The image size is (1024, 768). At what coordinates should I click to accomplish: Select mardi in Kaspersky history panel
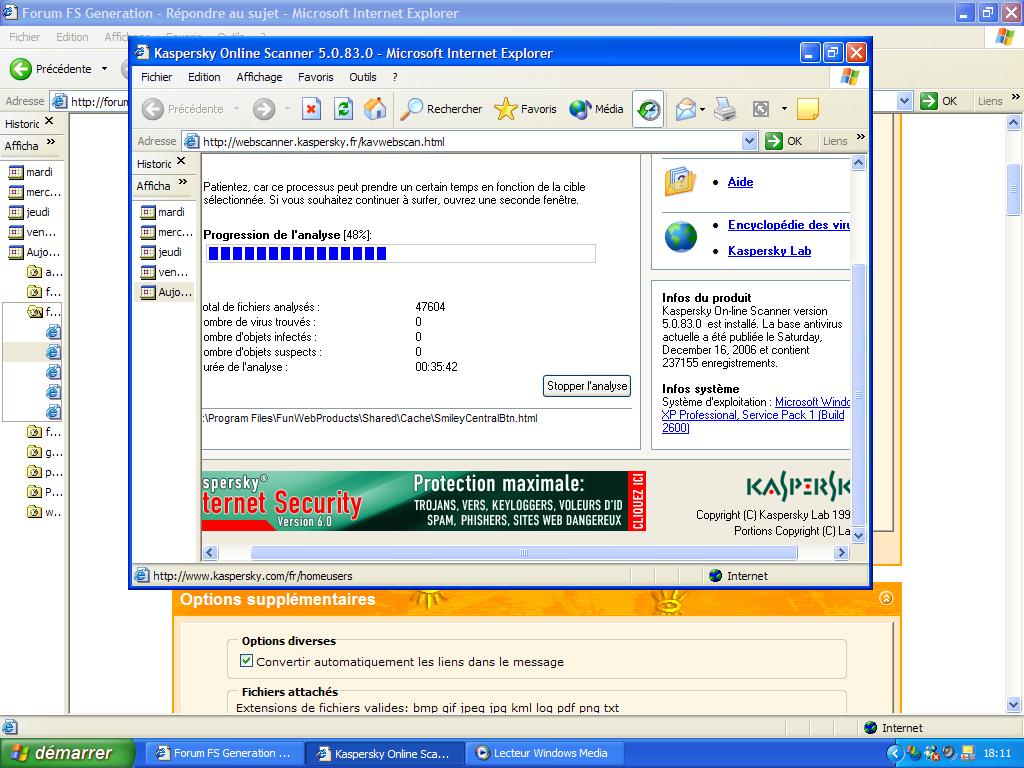164,212
